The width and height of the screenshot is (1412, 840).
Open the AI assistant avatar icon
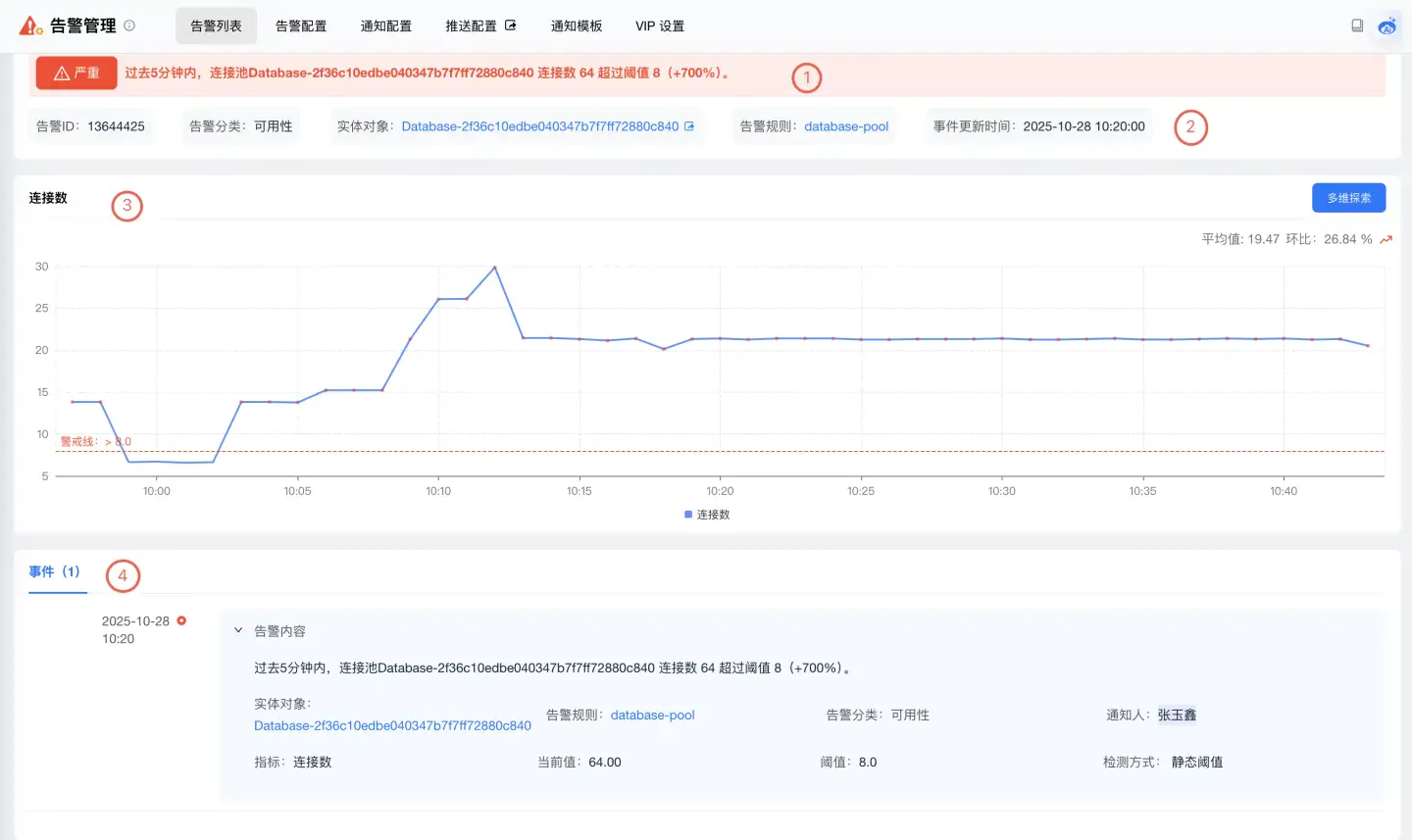click(x=1387, y=26)
